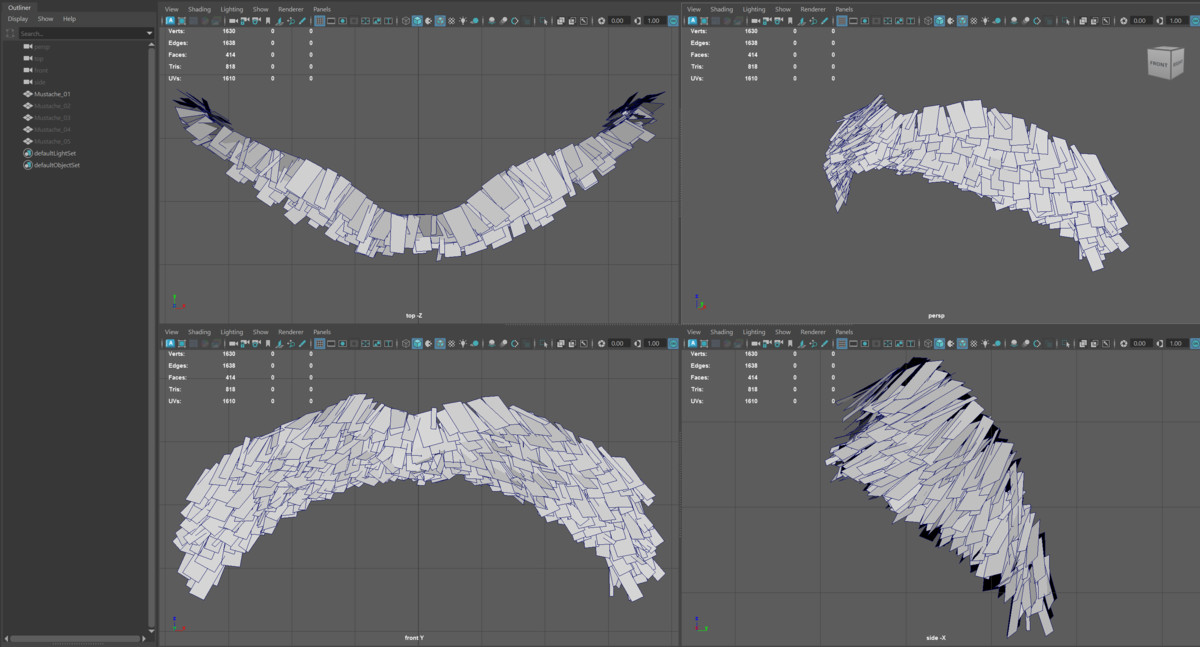Click Smooth Shade All icon in persp panel
The height and width of the screenshot is (647, 1200).
939,21
